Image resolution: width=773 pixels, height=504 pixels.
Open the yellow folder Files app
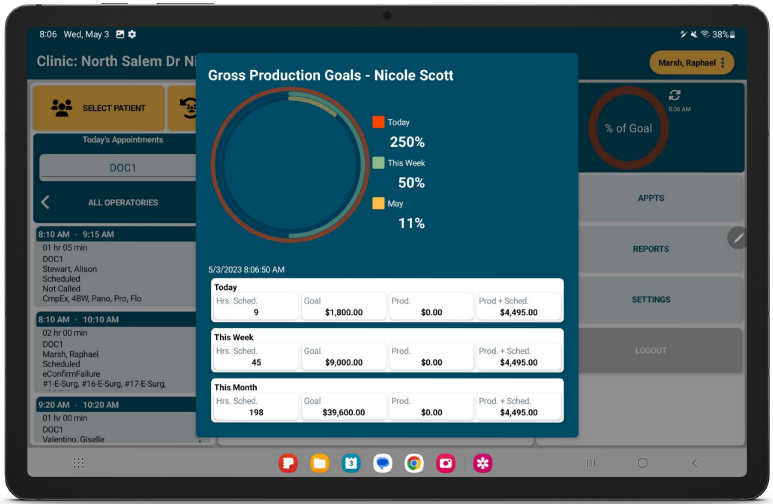point(320,463)
